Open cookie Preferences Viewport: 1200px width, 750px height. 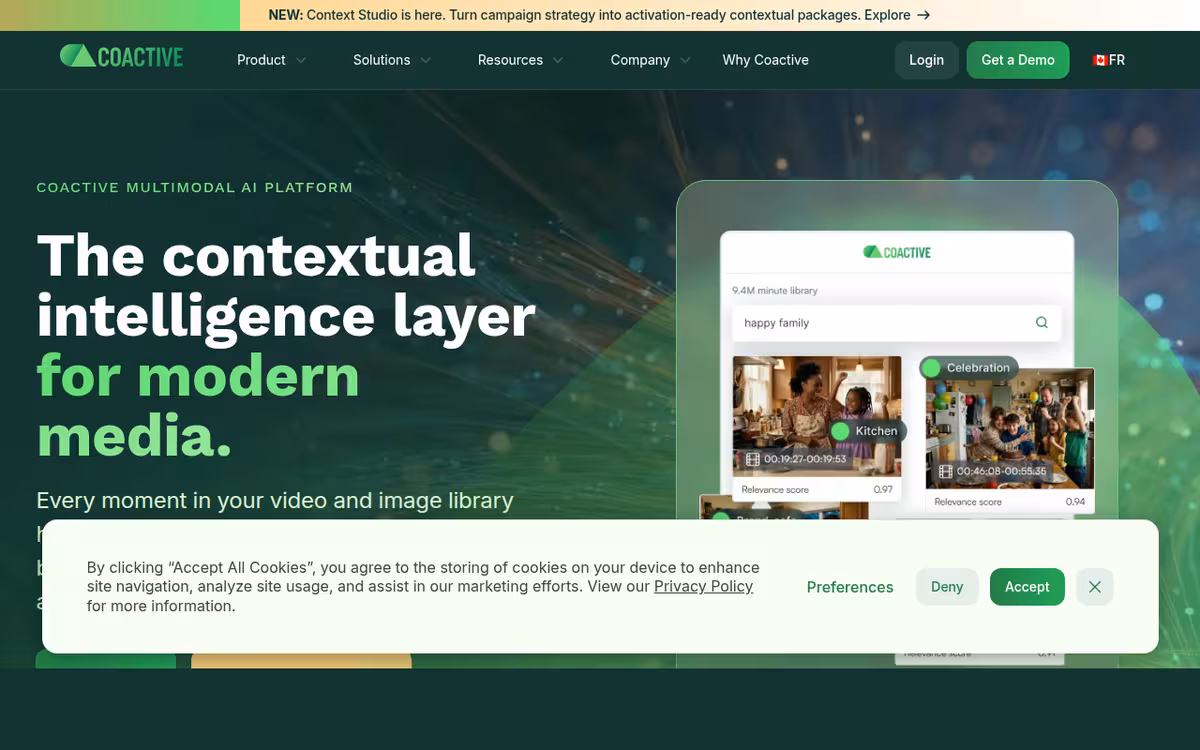pyautogui.click(x=850, y=587)
